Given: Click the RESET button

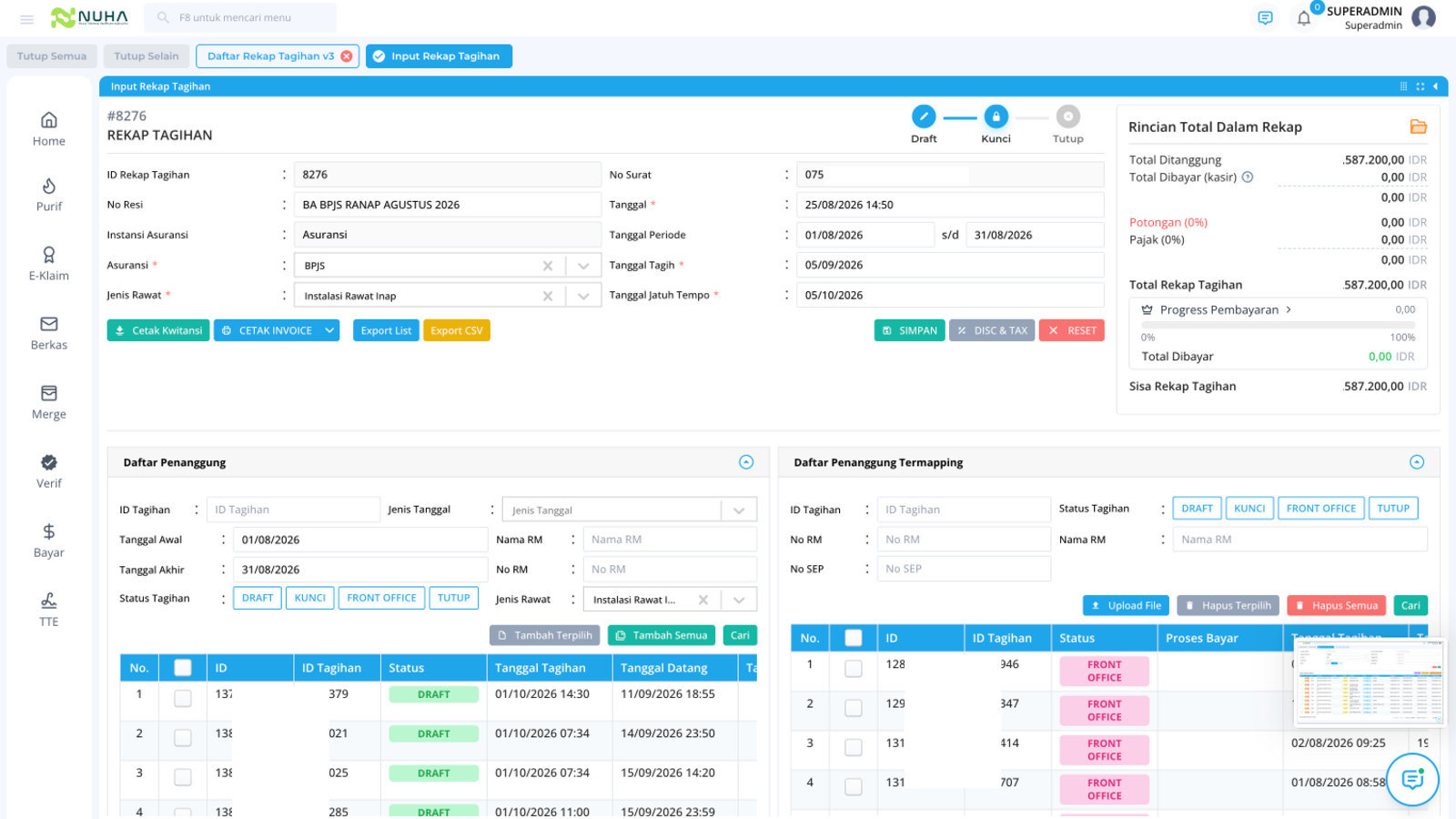Looking at the screenshot, I should [x=1072, y=330].
